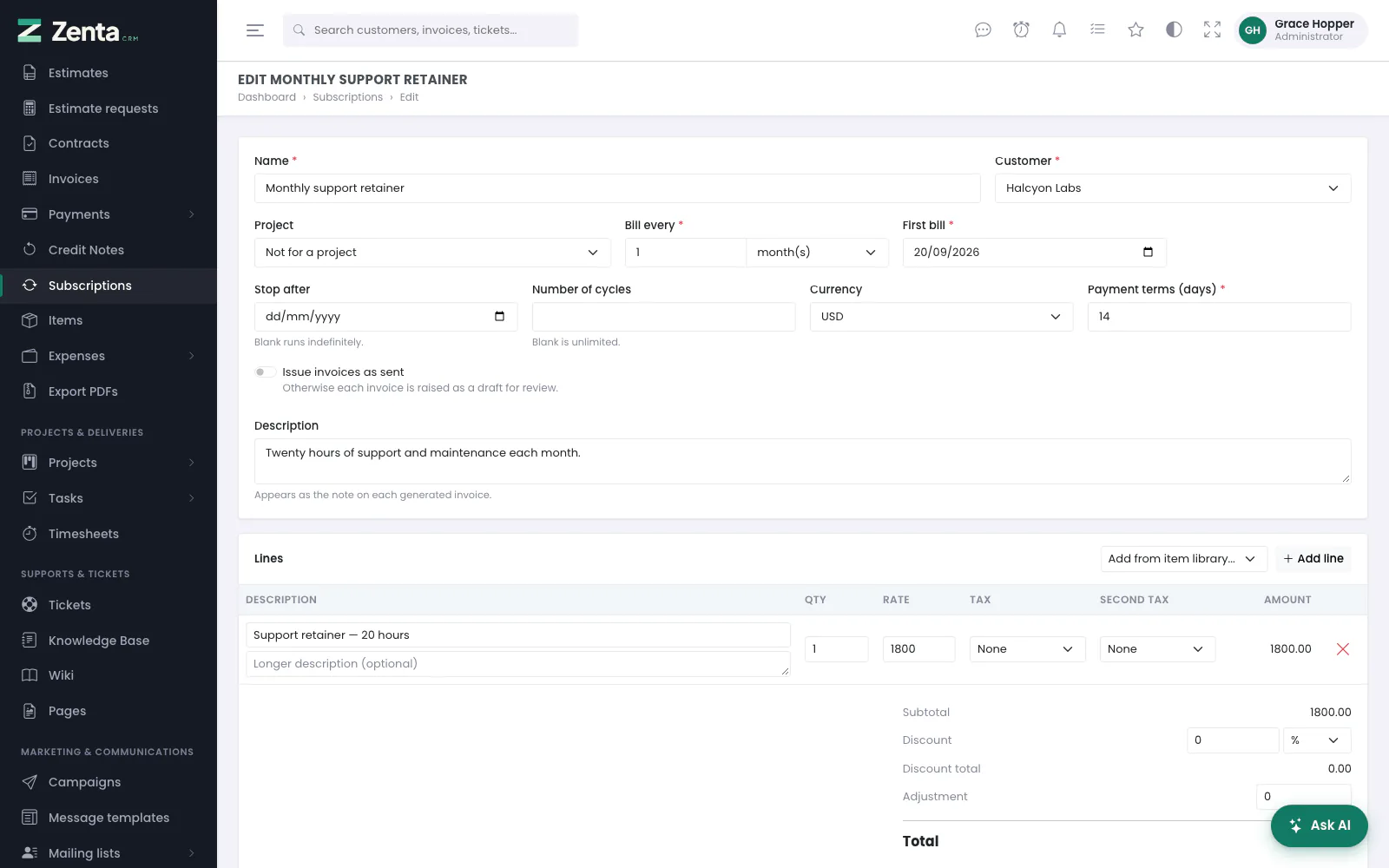This screenshot has height=868, width=1389.
Task: Open the Ask AI assistant button
Action: click(1320, 825)
